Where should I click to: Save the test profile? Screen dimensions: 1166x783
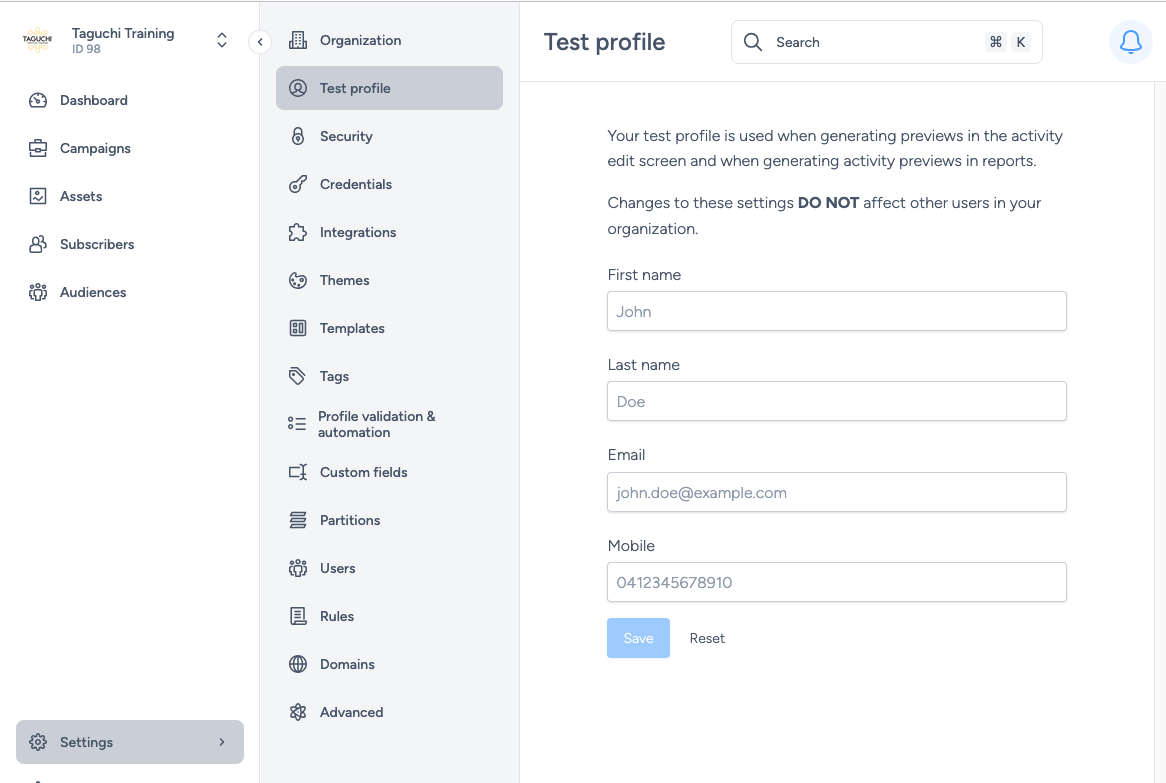click(638, 638)
